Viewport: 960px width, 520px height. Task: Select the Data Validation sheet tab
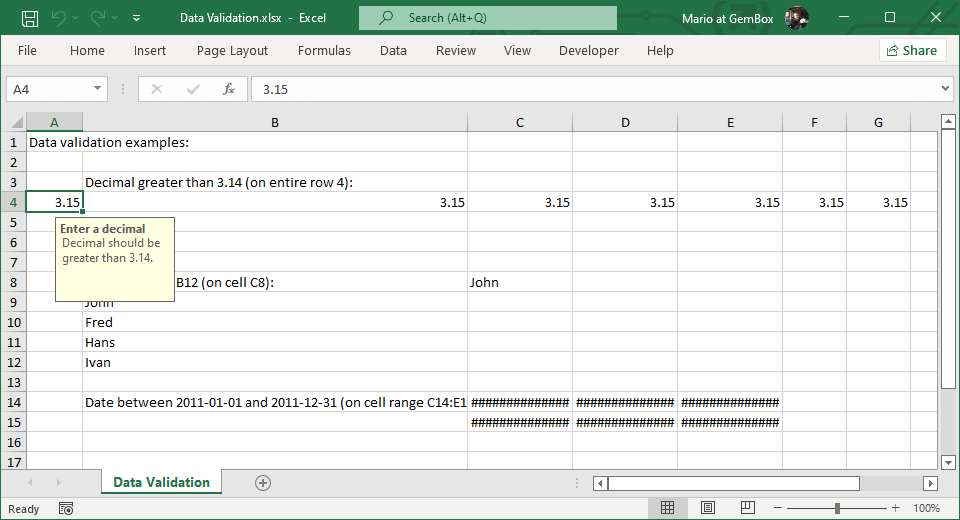click(x=161, y=483)
